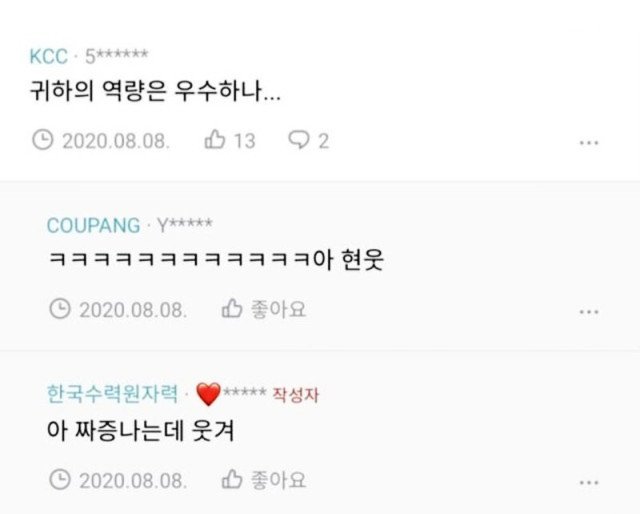Image resolution: width=640 pixels, height=514 pixels.
Task: Tap 좋아요 text on the 한국수력원자력 reply
Action: click(x=278, y=480)
